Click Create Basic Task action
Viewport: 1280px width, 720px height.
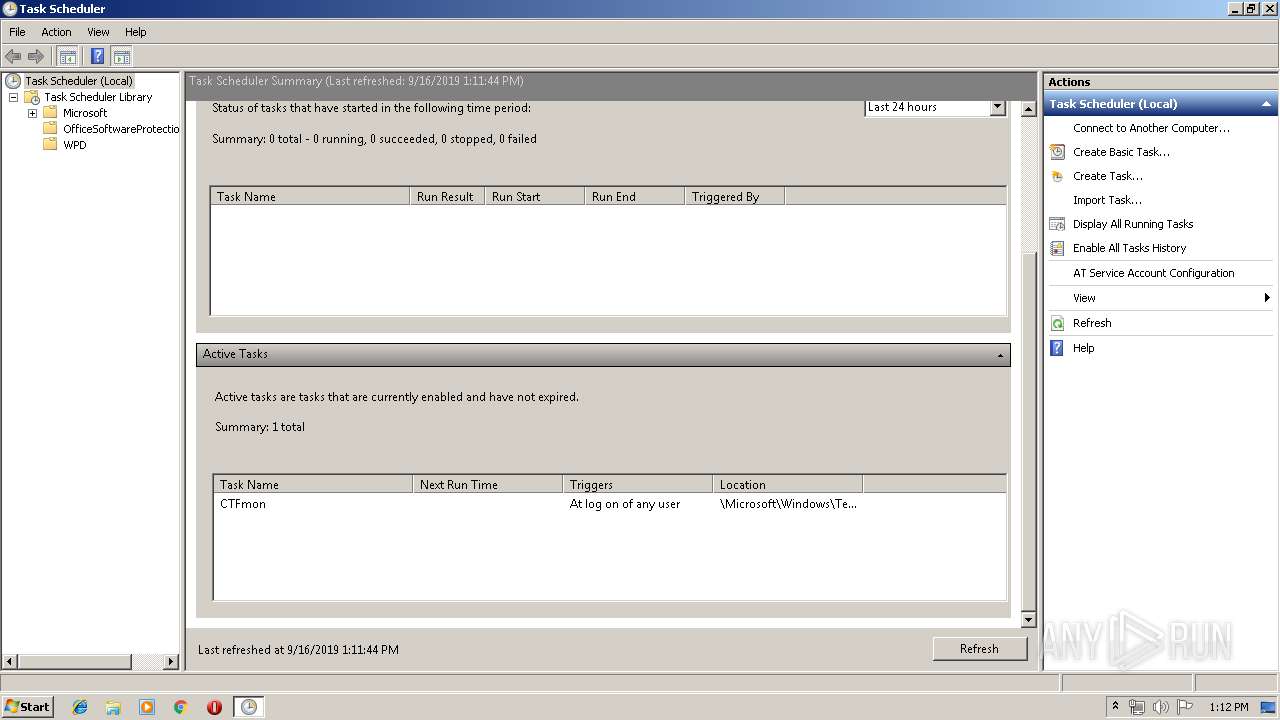coord(1121,152)
